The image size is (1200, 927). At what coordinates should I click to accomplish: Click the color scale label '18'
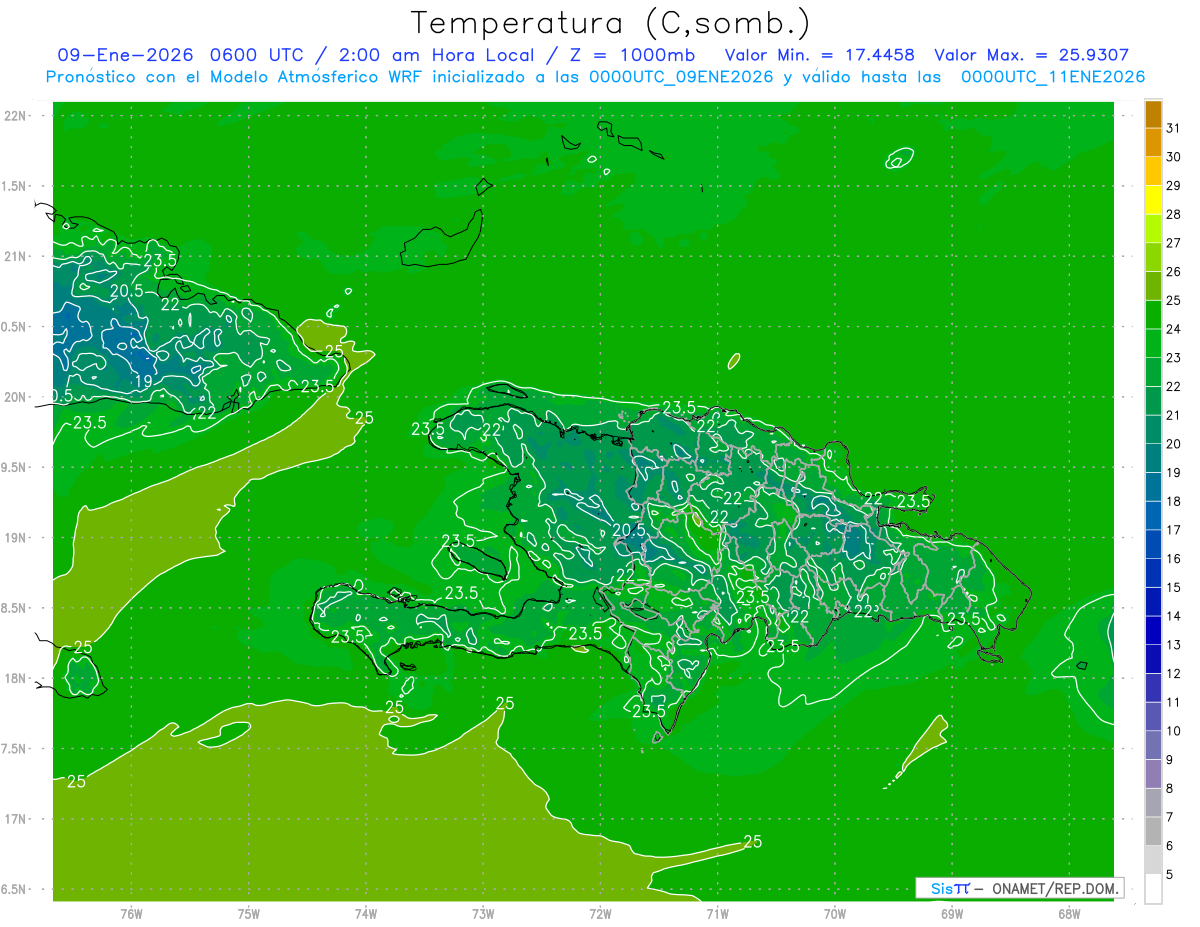point(1173,501)
